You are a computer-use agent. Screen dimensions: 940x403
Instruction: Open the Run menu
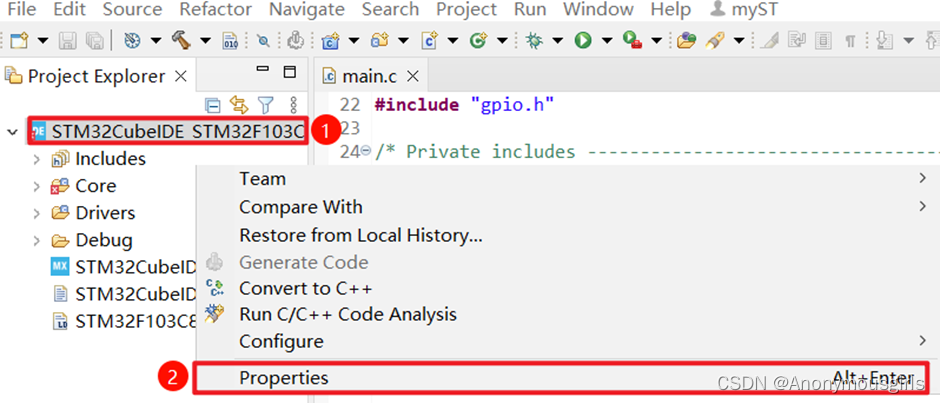coord(530,10)
